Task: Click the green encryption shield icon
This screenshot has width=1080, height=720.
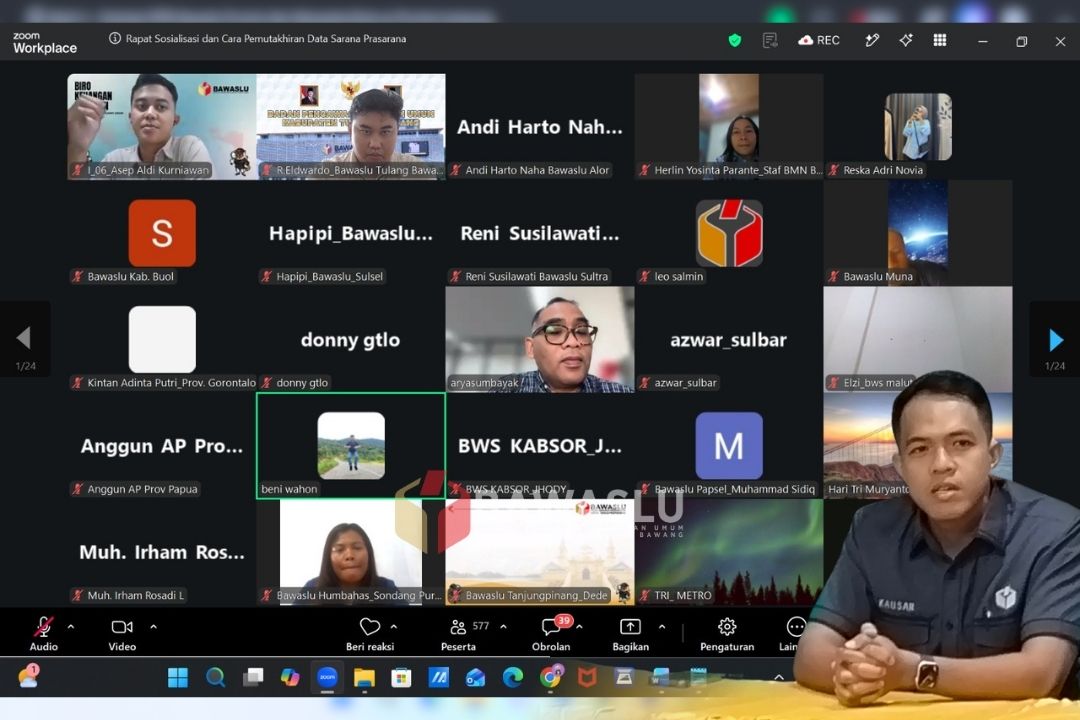Action: pyautogui.click(x=735, y=41)
